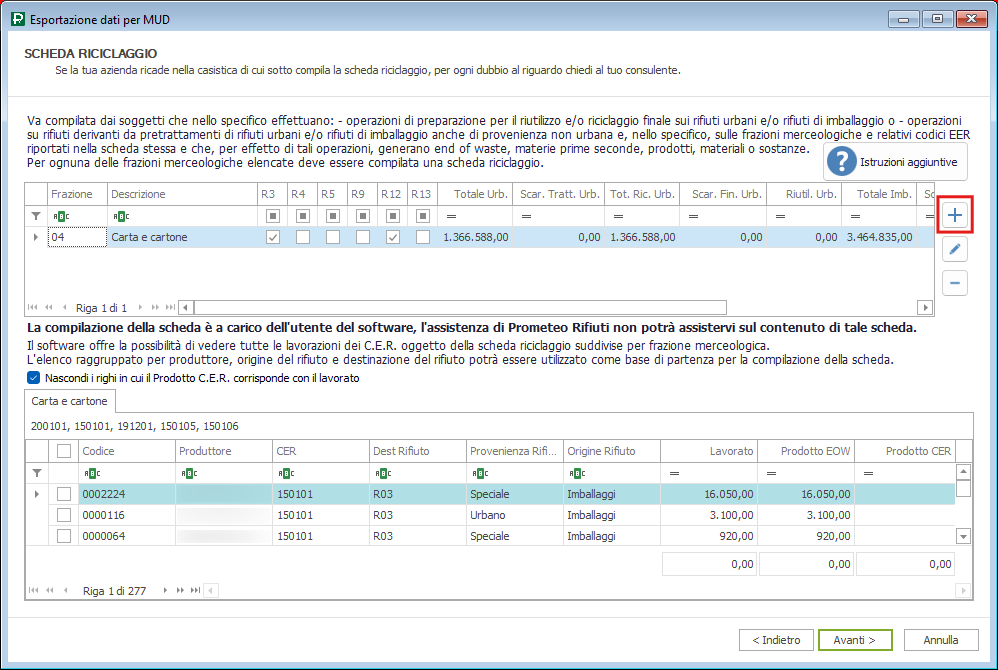Switch to Carta e cartone tab
The height and width of the screenshot is (670, 998).
(x=69, y=401)
